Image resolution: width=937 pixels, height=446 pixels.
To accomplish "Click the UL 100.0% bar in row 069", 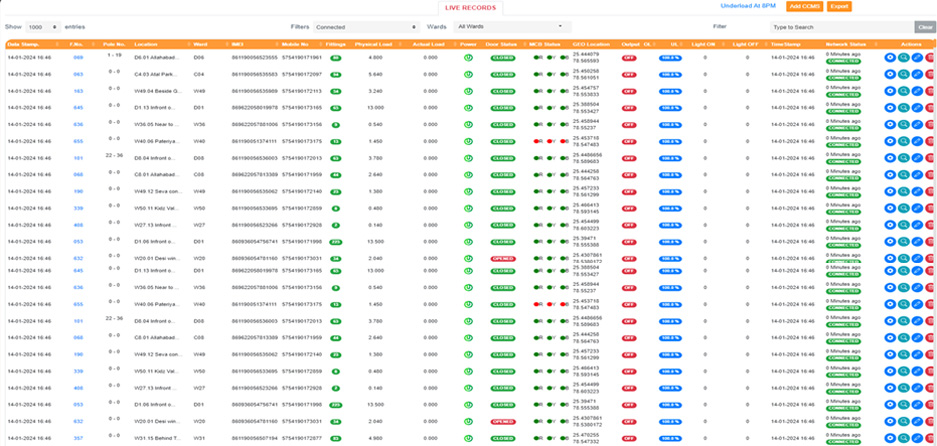I will pos(670,58).
